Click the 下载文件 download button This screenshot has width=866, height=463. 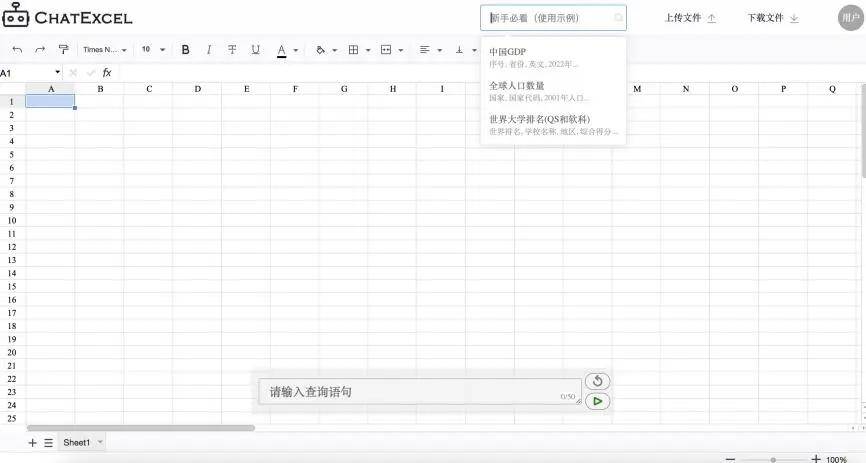[773, 18]
